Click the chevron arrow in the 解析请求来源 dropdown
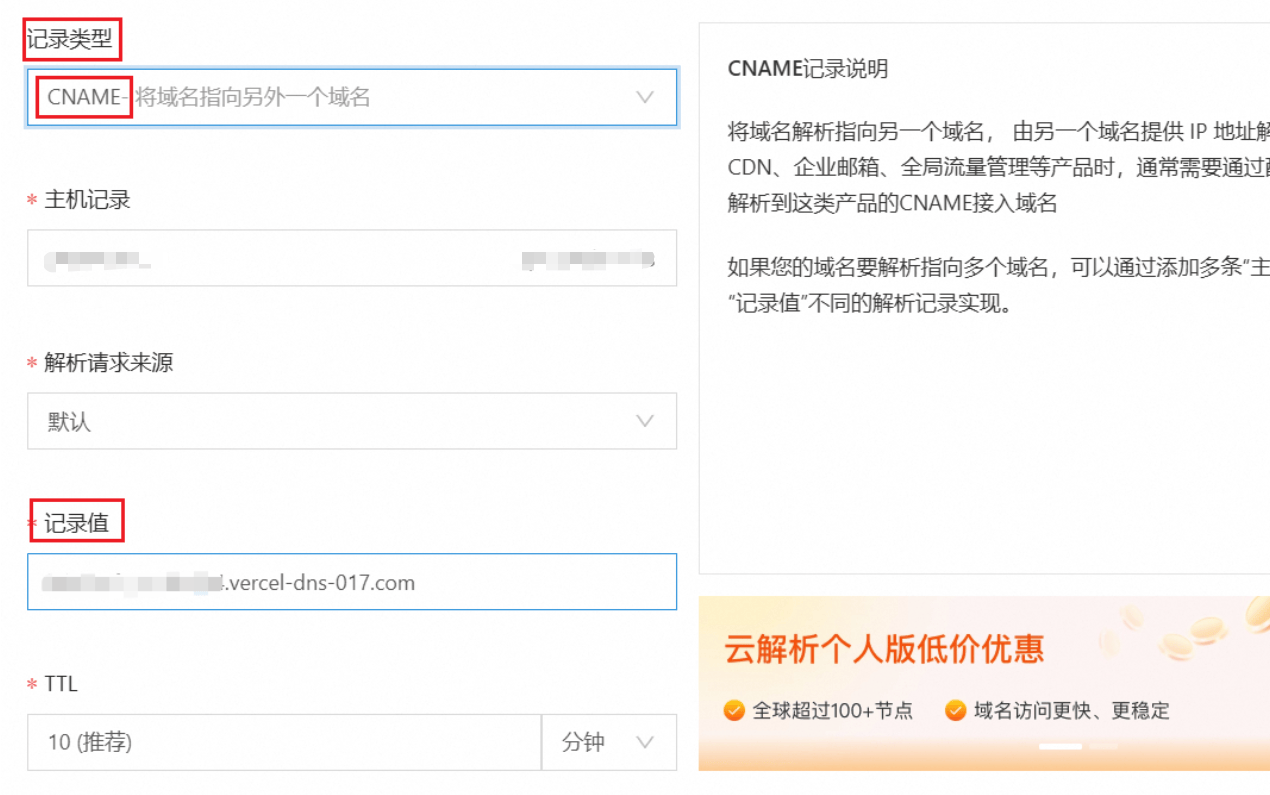The image size is (1270, 795). [x=645, y=421]
